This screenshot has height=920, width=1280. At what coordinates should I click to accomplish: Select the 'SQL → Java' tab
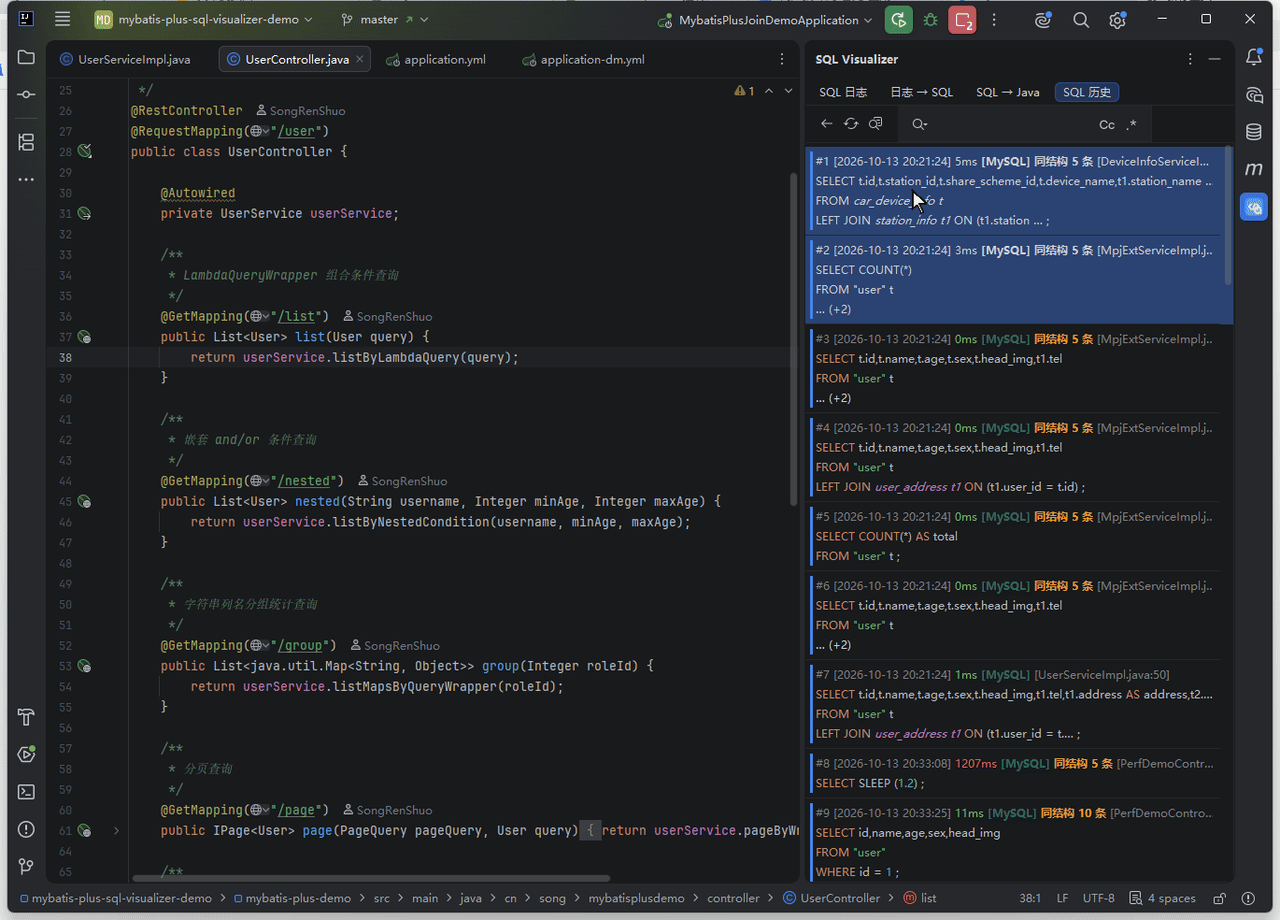(1008, 92)
